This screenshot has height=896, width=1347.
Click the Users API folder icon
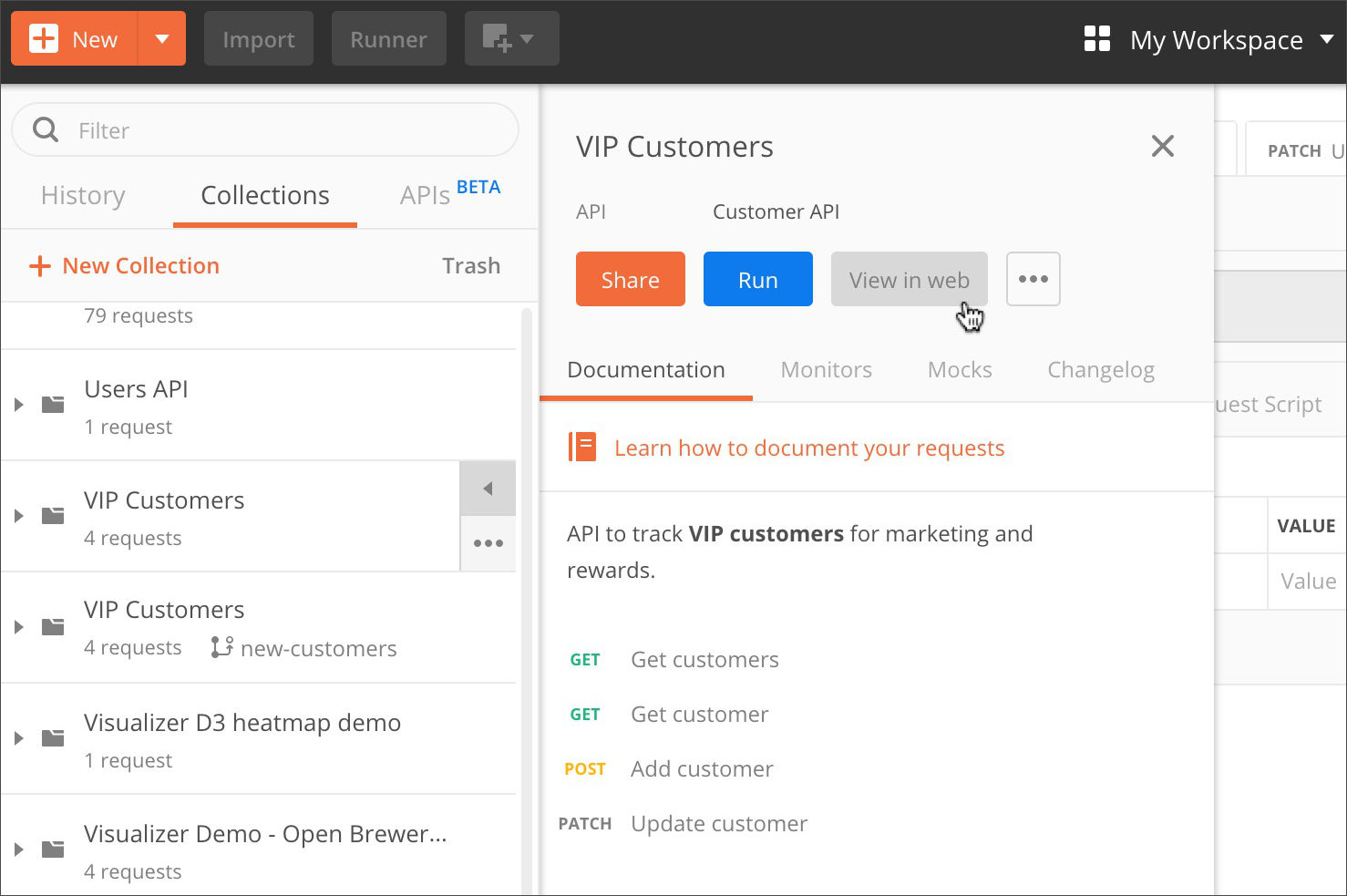click(x=53, y=404)
